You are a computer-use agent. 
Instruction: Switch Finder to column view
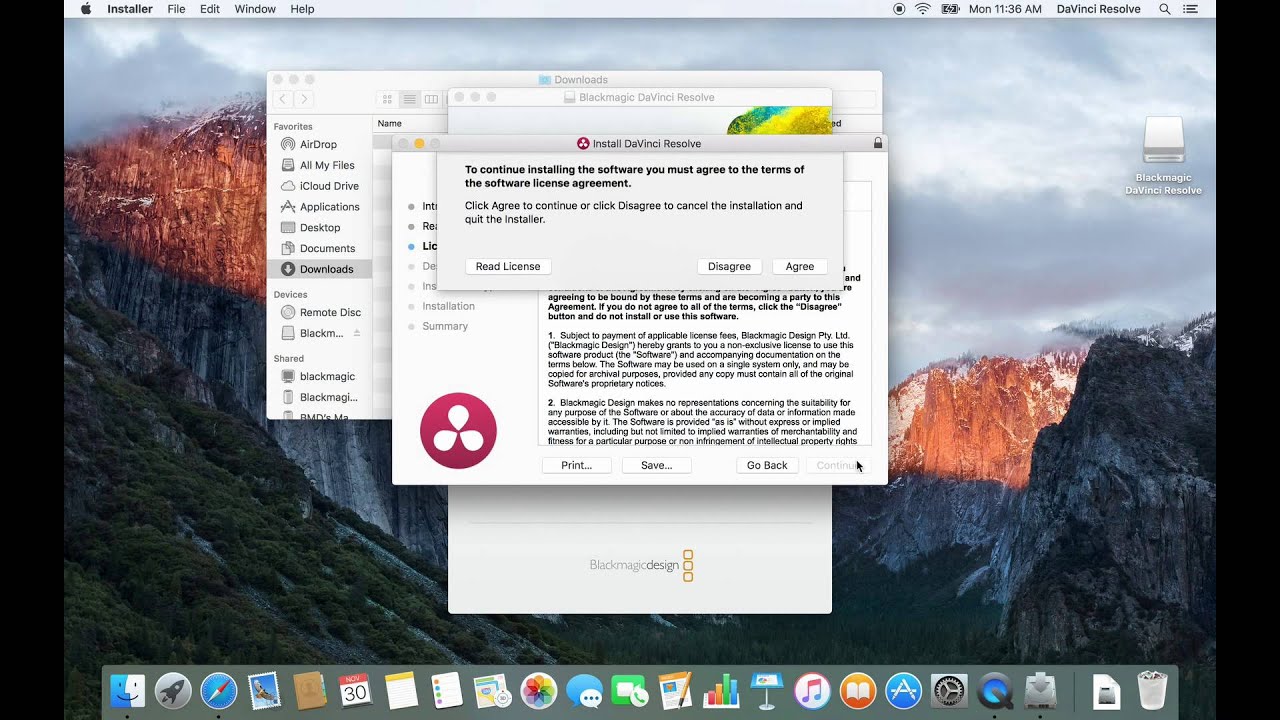(x=431, y=99)
